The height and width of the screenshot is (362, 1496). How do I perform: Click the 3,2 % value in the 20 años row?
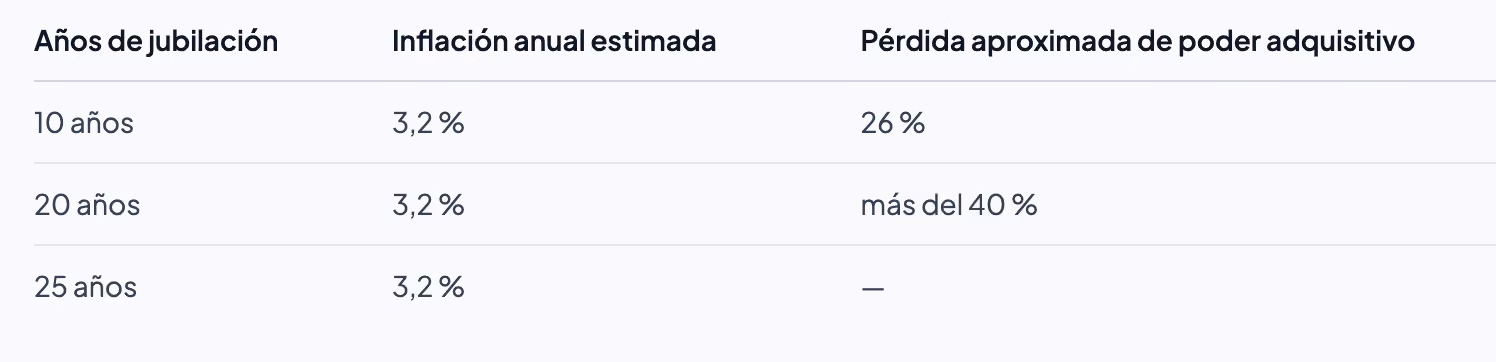429,206
